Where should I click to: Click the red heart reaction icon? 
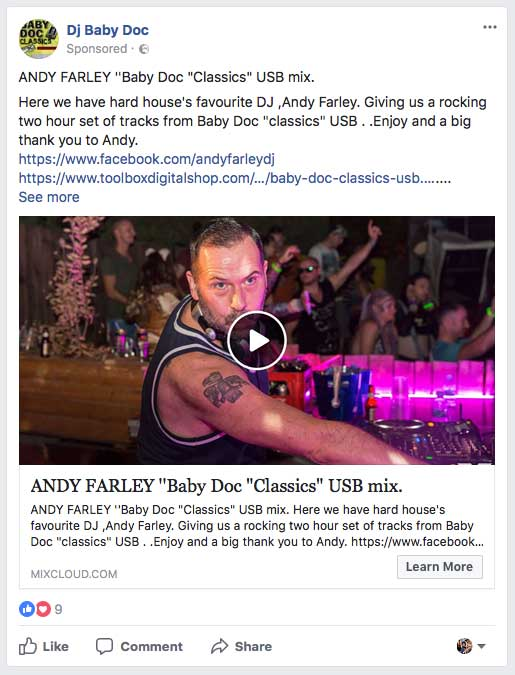coord(43,609)
